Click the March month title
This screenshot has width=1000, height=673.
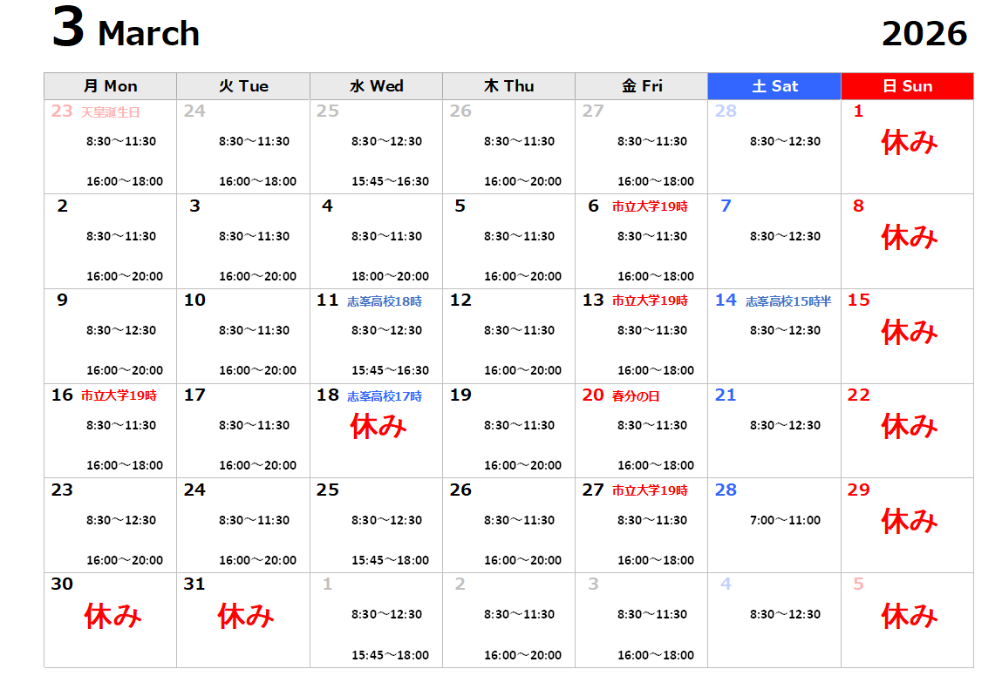pyautogui.click(x=148, y=34)
